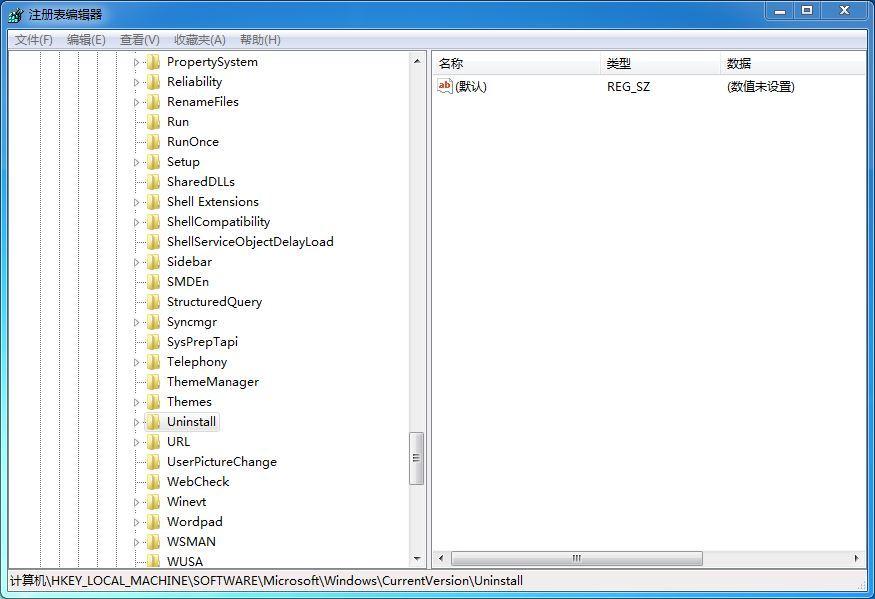
Task: Expand the Wordpad key arrow
Action: click(137, 523)
